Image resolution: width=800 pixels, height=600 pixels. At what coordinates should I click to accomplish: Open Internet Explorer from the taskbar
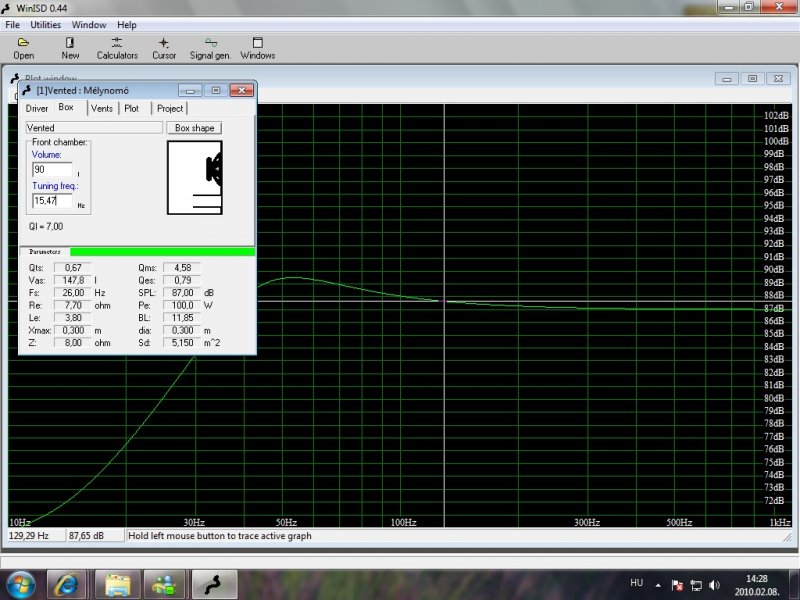pos(68,583)
